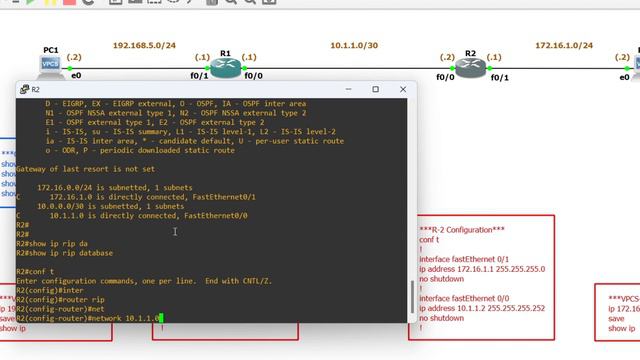Click 'Enter configuration commands' terminal line
This screenshot has width=640, height=360.
point(144,281)
